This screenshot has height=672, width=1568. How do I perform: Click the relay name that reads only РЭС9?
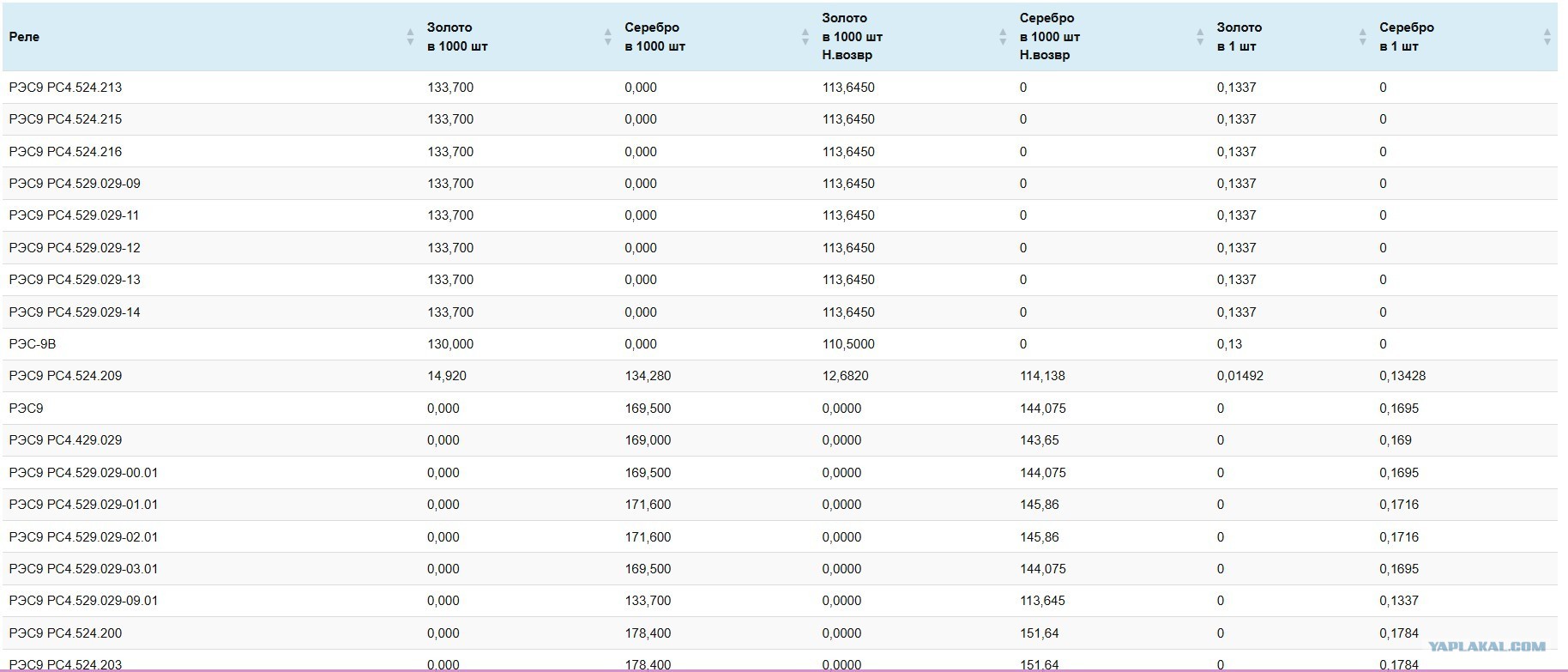click(x=26, y=409)
